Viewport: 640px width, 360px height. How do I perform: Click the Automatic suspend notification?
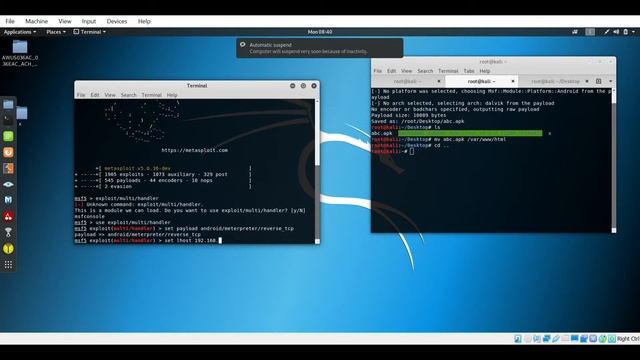pos(320,48)
